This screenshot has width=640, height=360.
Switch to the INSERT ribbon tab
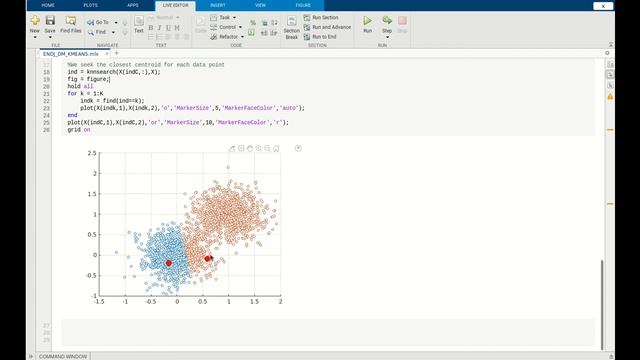pyautogui.click(x=218, y=5)
